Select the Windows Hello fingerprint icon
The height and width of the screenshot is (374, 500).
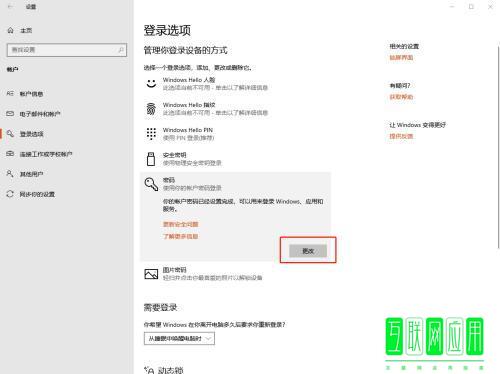click(151, 108)
